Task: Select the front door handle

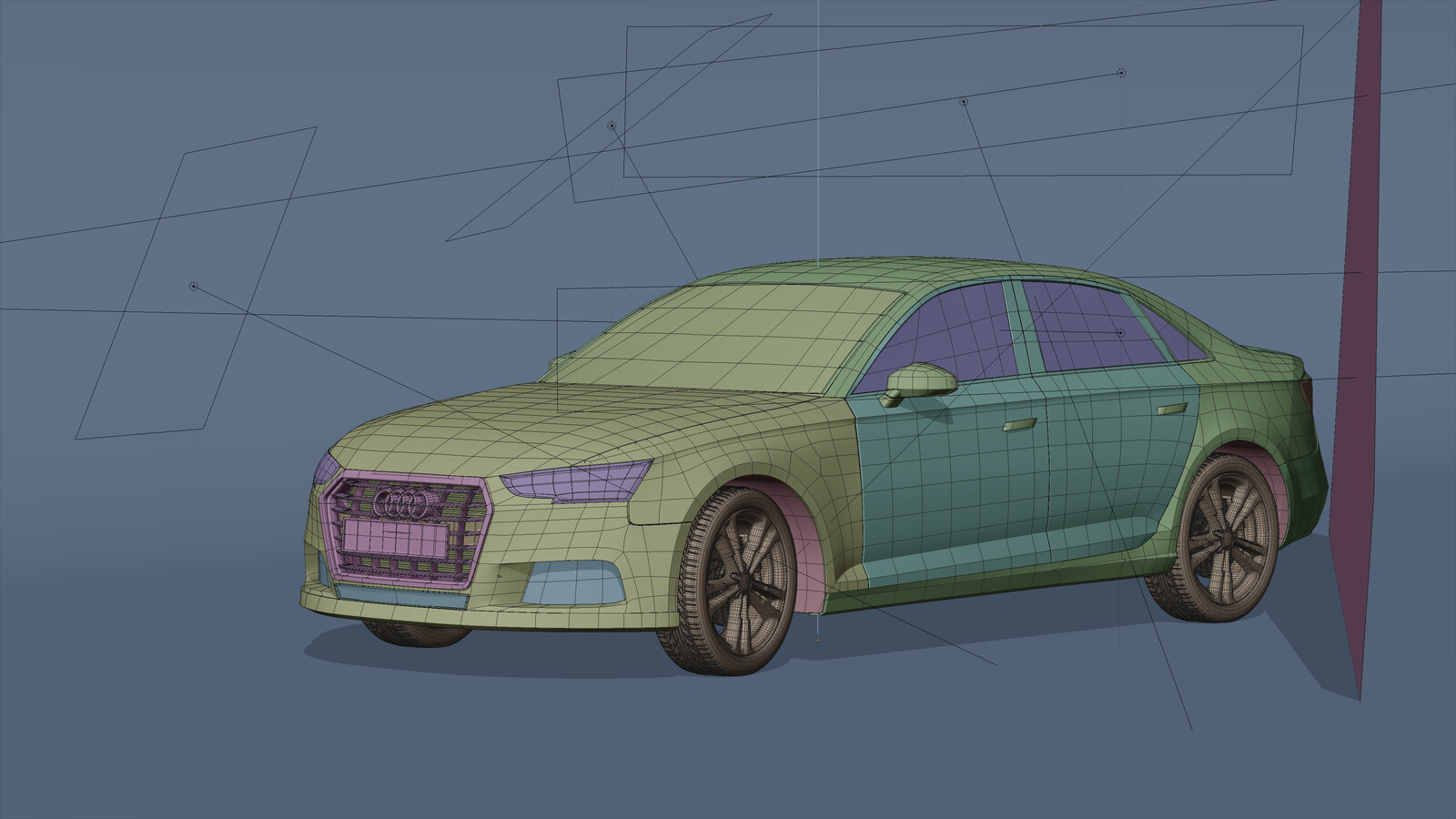Action: coord(1020,426)
